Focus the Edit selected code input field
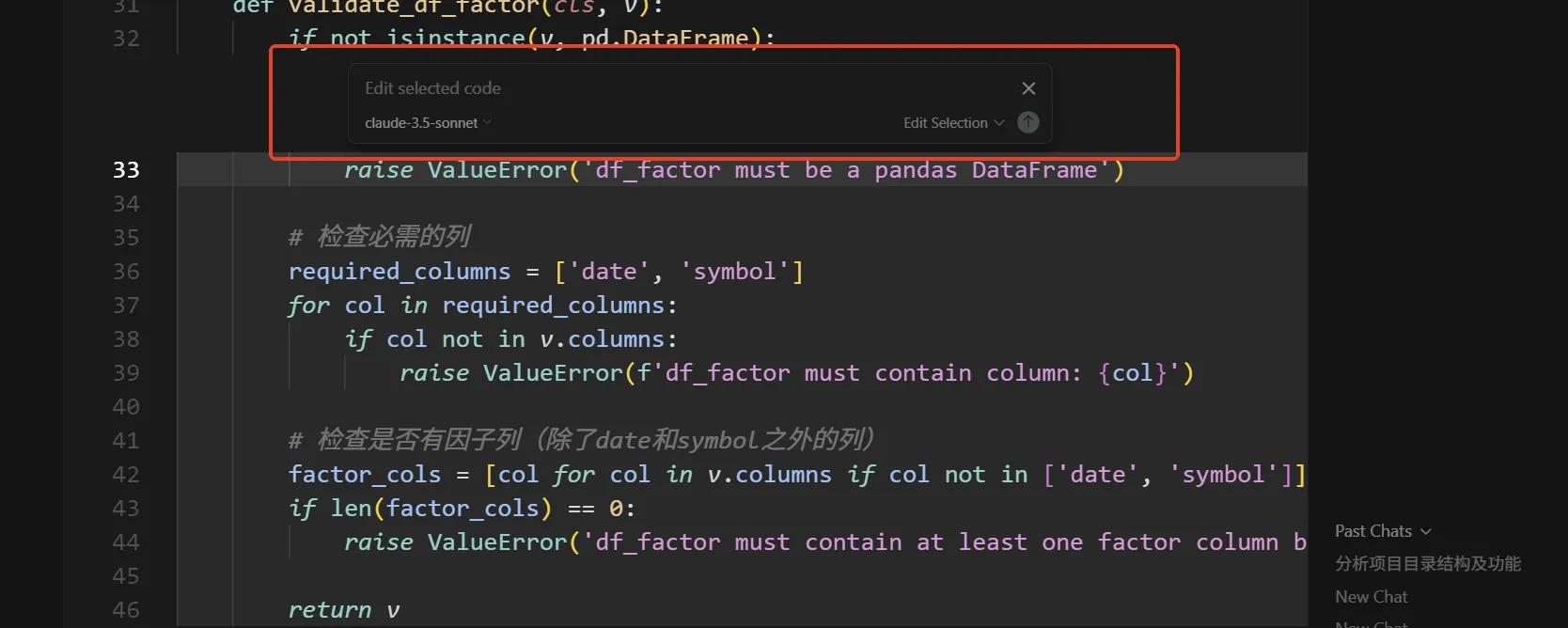The image size is (1568, 628). pos(686,88)
